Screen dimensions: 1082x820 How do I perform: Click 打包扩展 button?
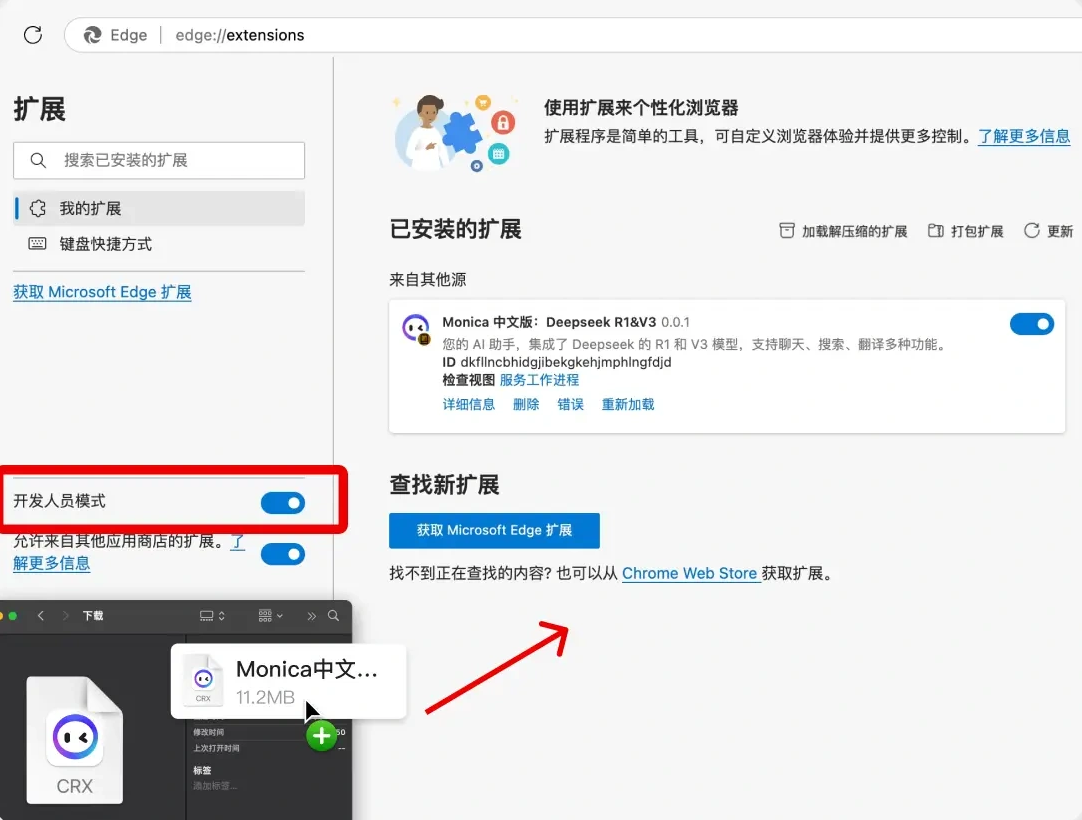(x=965, y=231)
